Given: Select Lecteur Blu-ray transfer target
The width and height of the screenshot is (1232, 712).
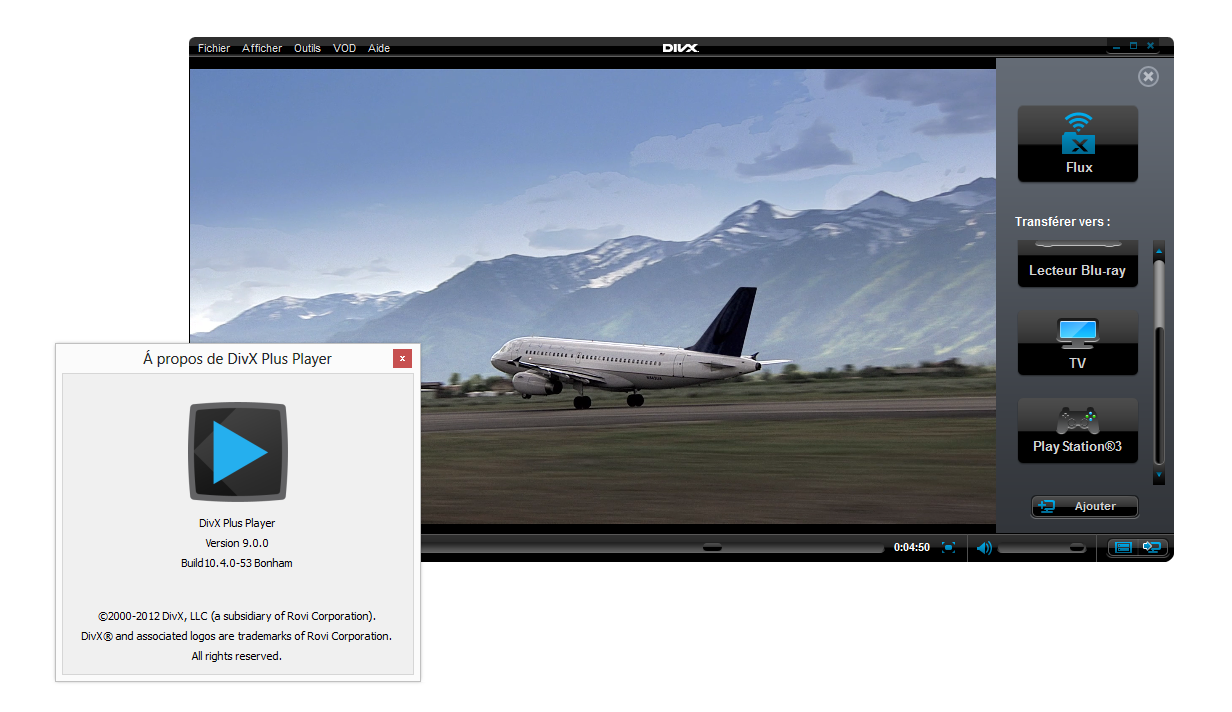Looking at the screenshot, I should tap(1078, 264).
